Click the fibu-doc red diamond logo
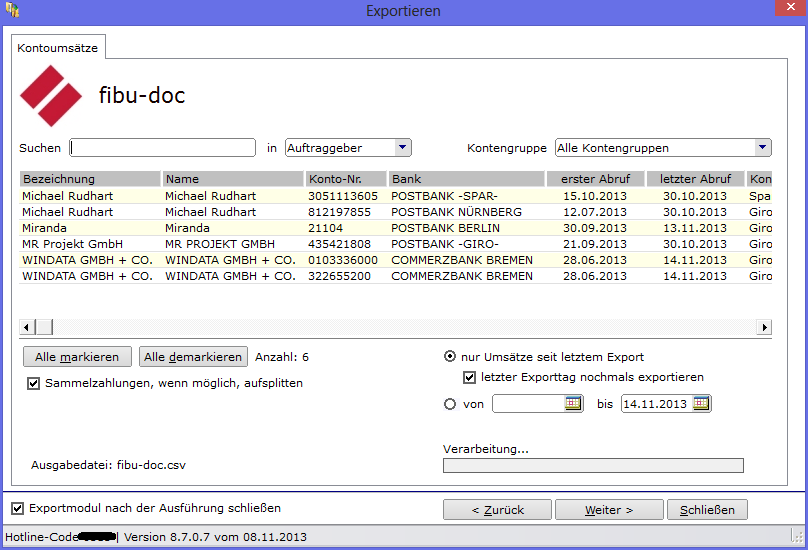Viewport: 808px width, 550px height. 50,95
